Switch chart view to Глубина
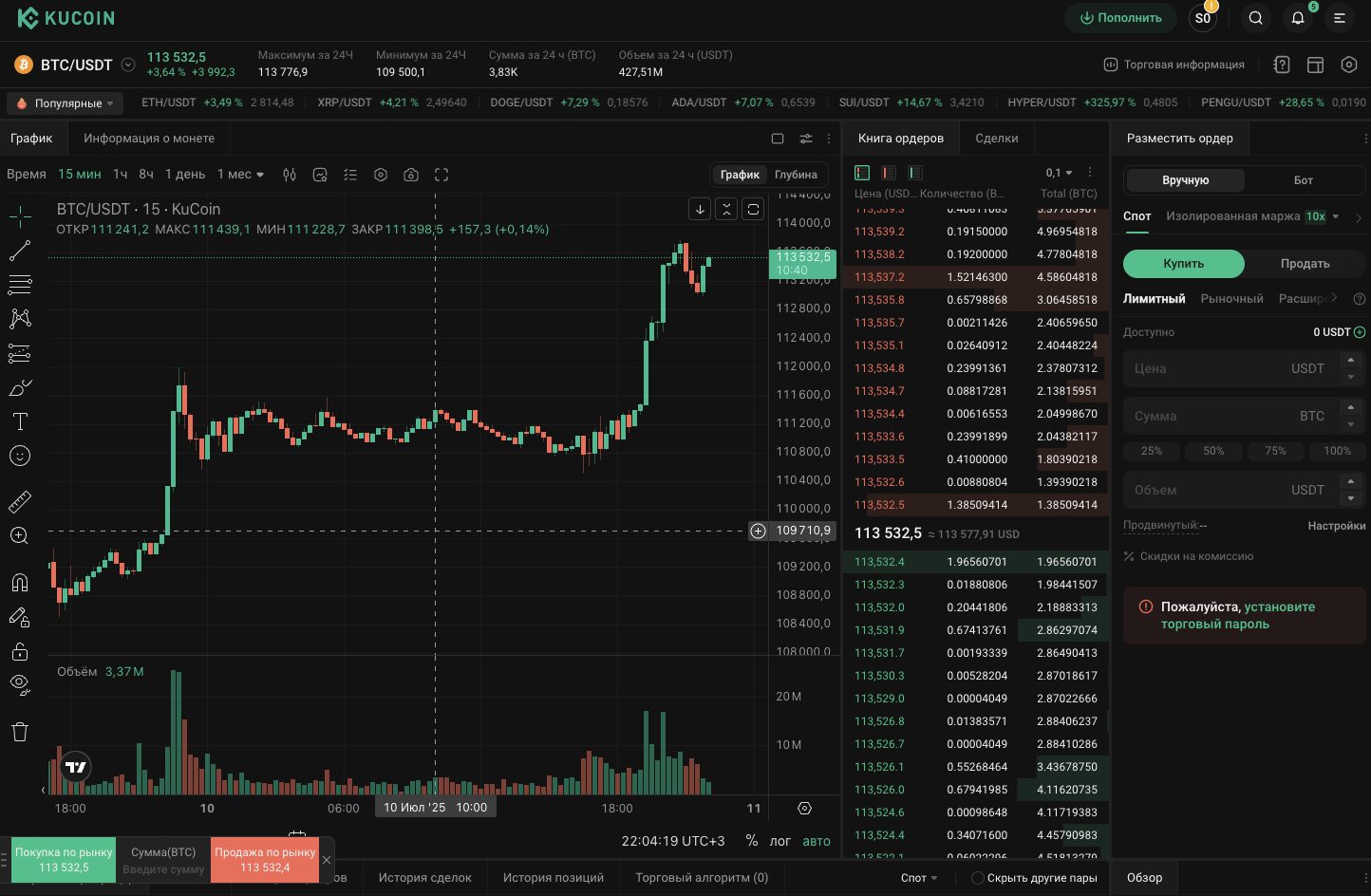The width and height of the screenshot is (1371, 896). click(x=796, y=175)
